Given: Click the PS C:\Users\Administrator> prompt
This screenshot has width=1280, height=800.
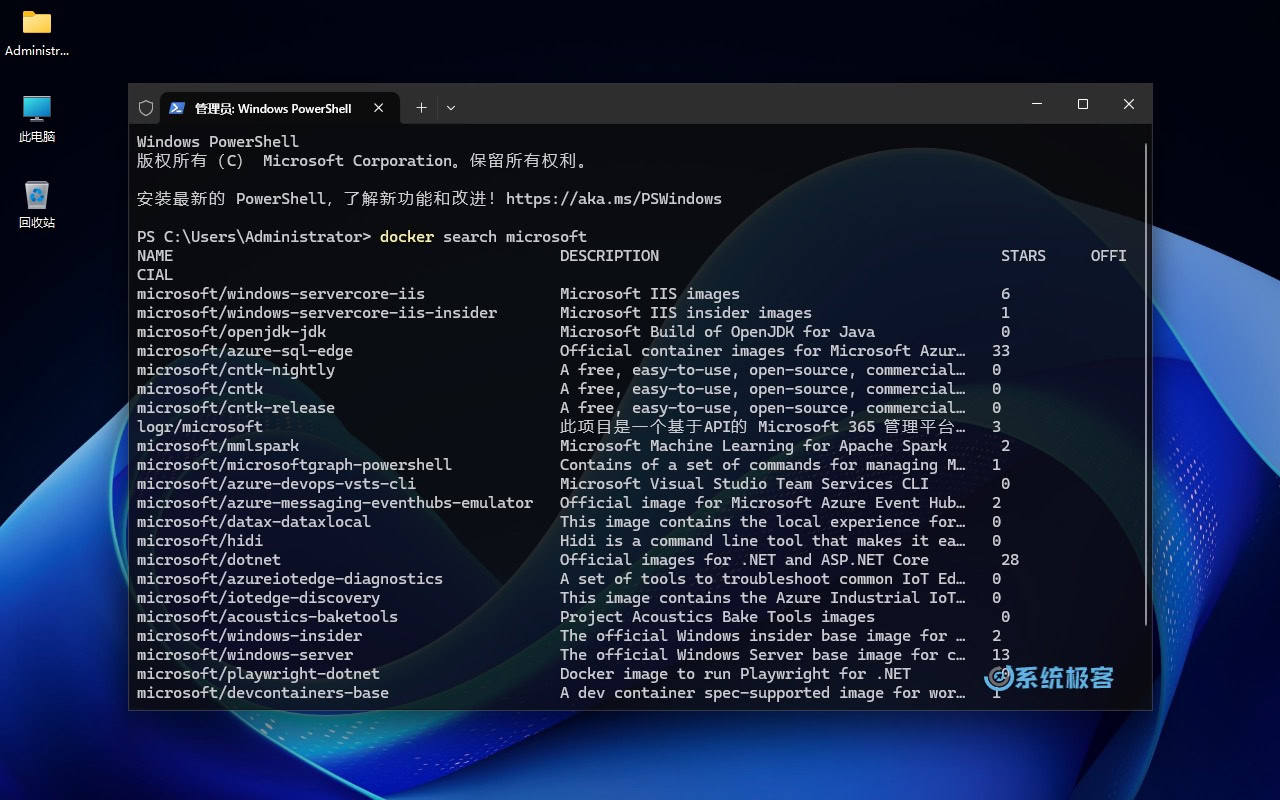Looking at the screenshot, I should (x=254, y=237).
